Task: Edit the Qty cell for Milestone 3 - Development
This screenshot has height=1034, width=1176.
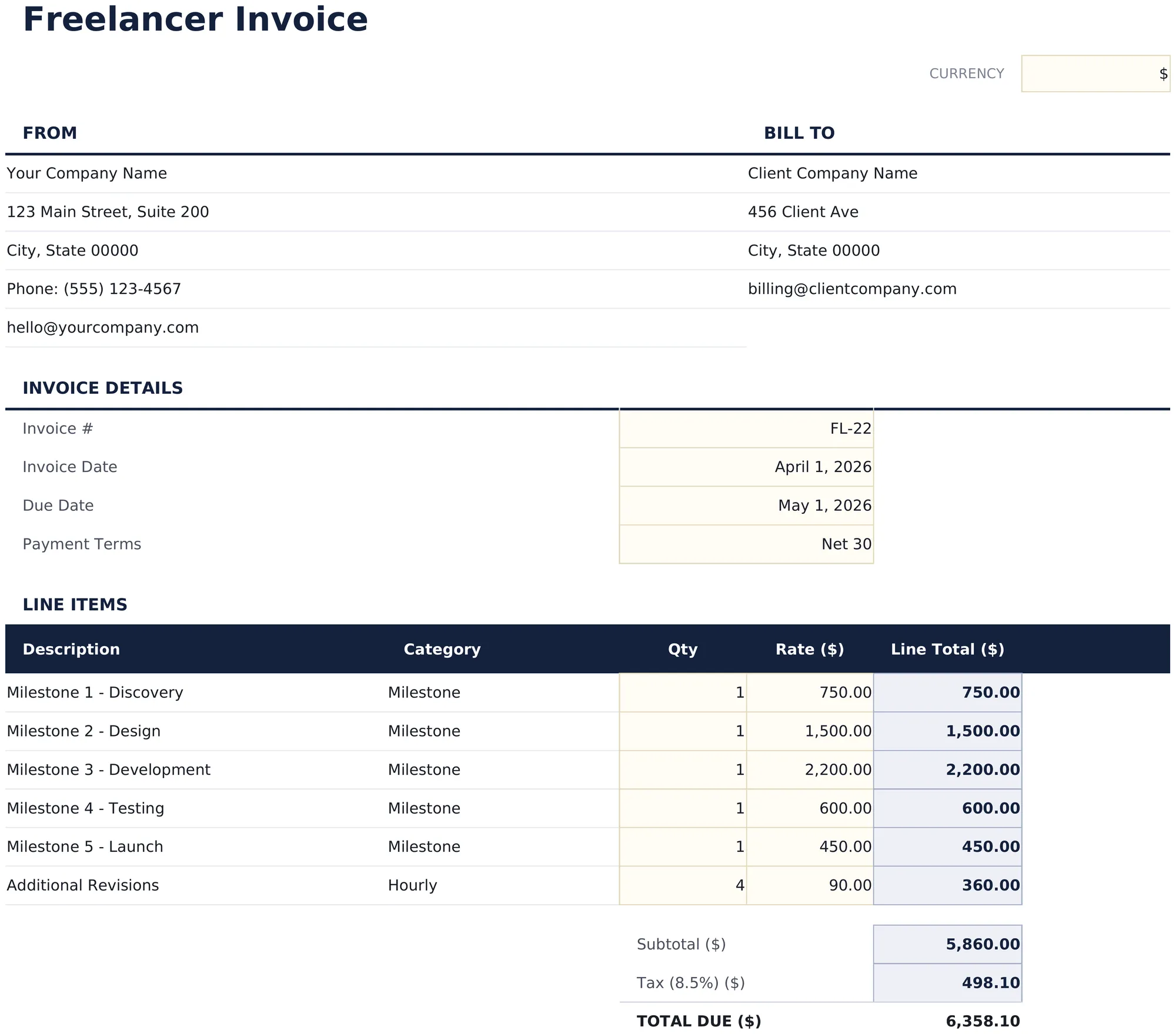Action: 683,769
